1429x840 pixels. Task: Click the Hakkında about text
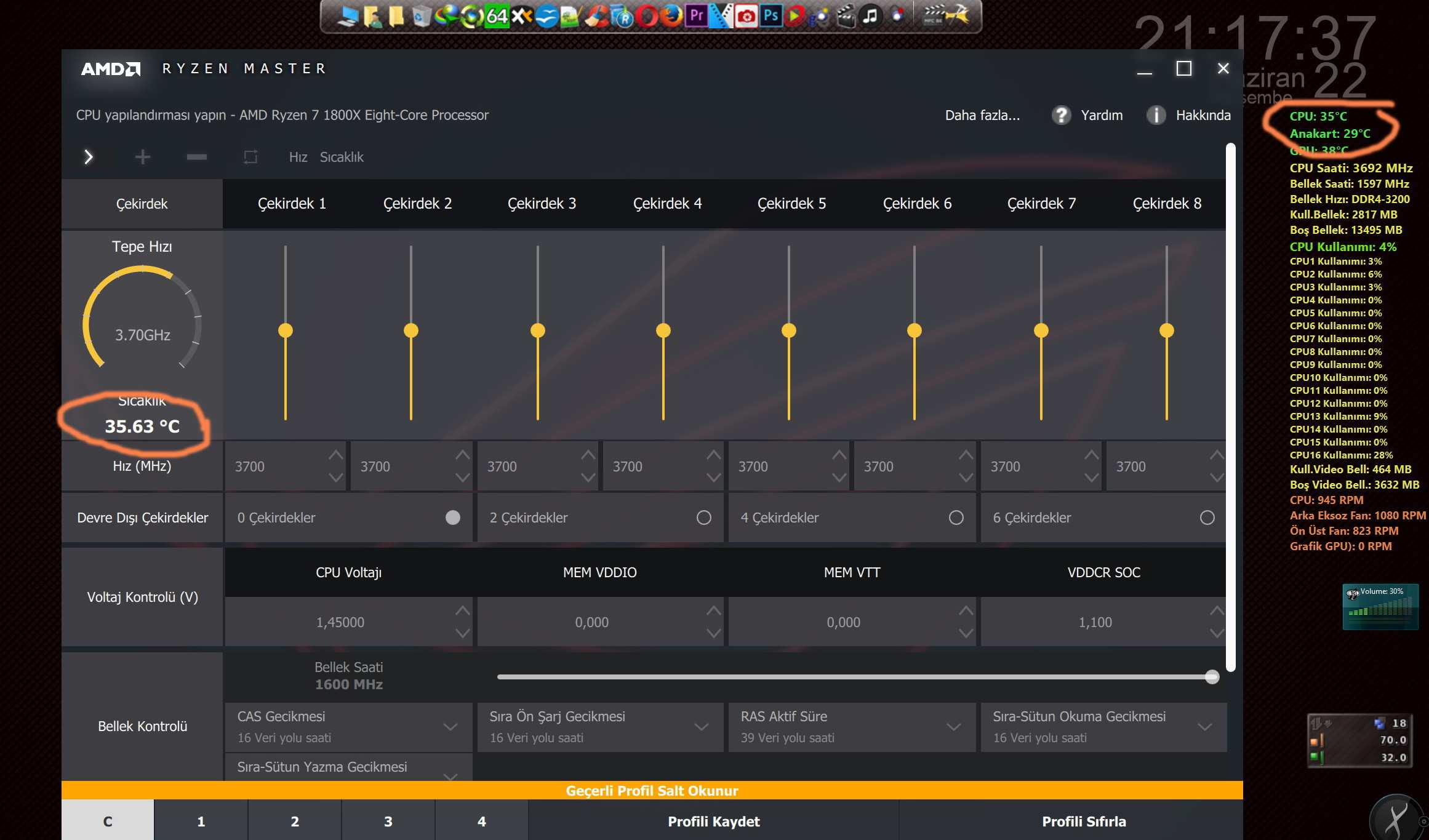(x=1203, y=115)
